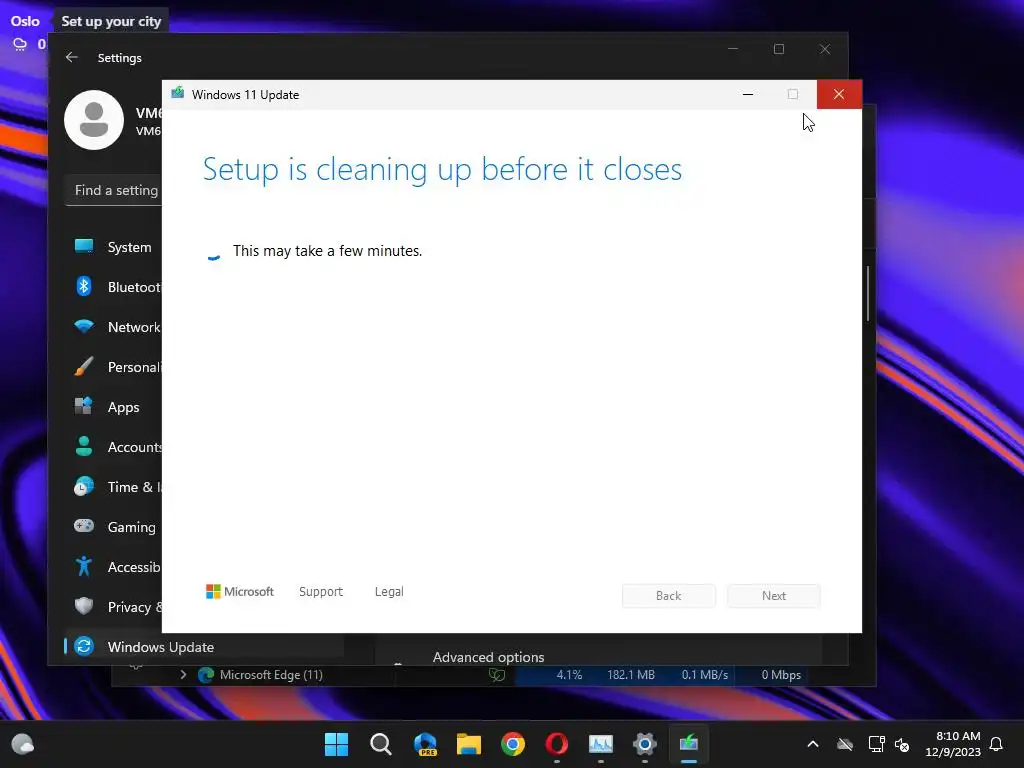Switch to Windows 11 Update on the taskbar

[x=689, y=744]
